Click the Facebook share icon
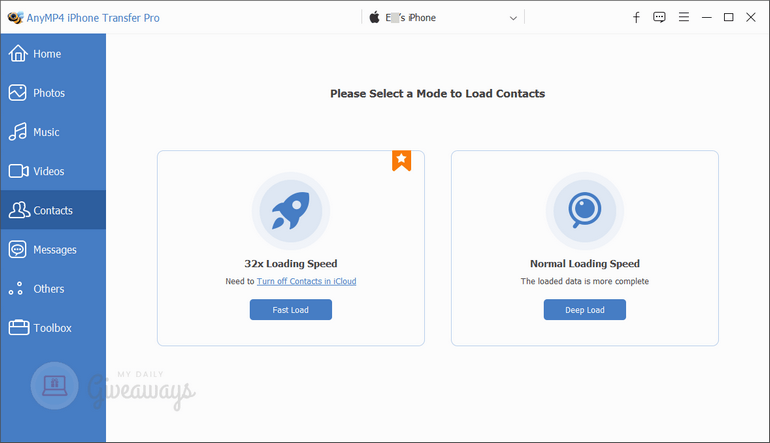770x443 pixels. tap(636, 18)
